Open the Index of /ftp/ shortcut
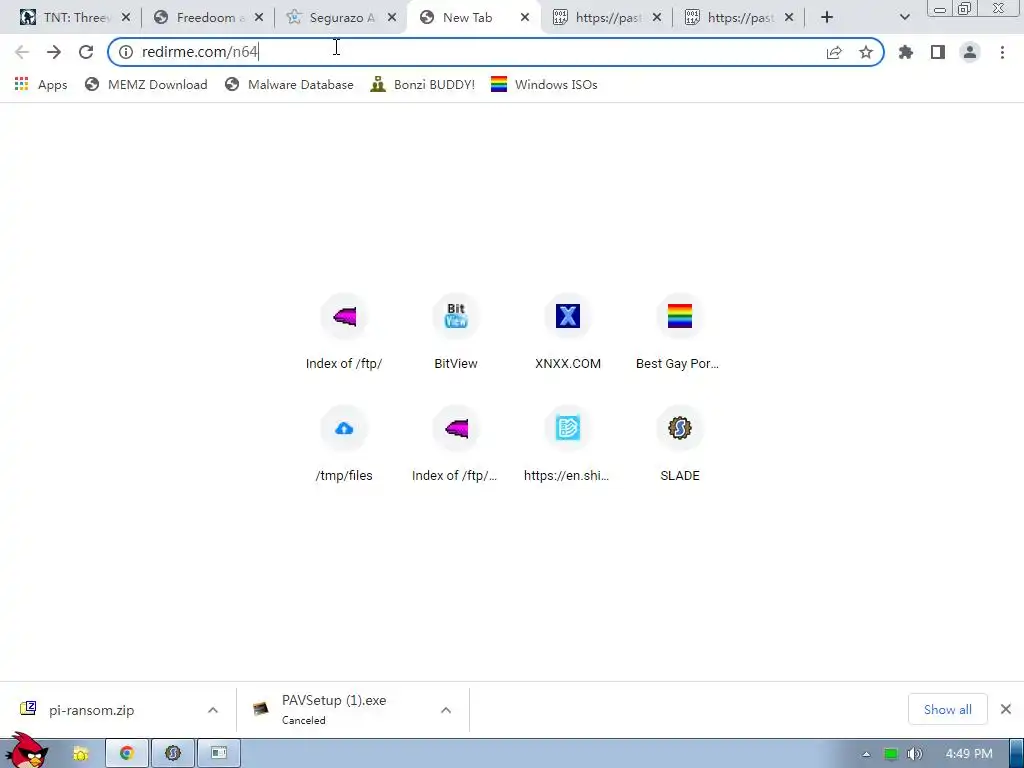Viewport: 1024px width, 768px height. pos(344,333)
